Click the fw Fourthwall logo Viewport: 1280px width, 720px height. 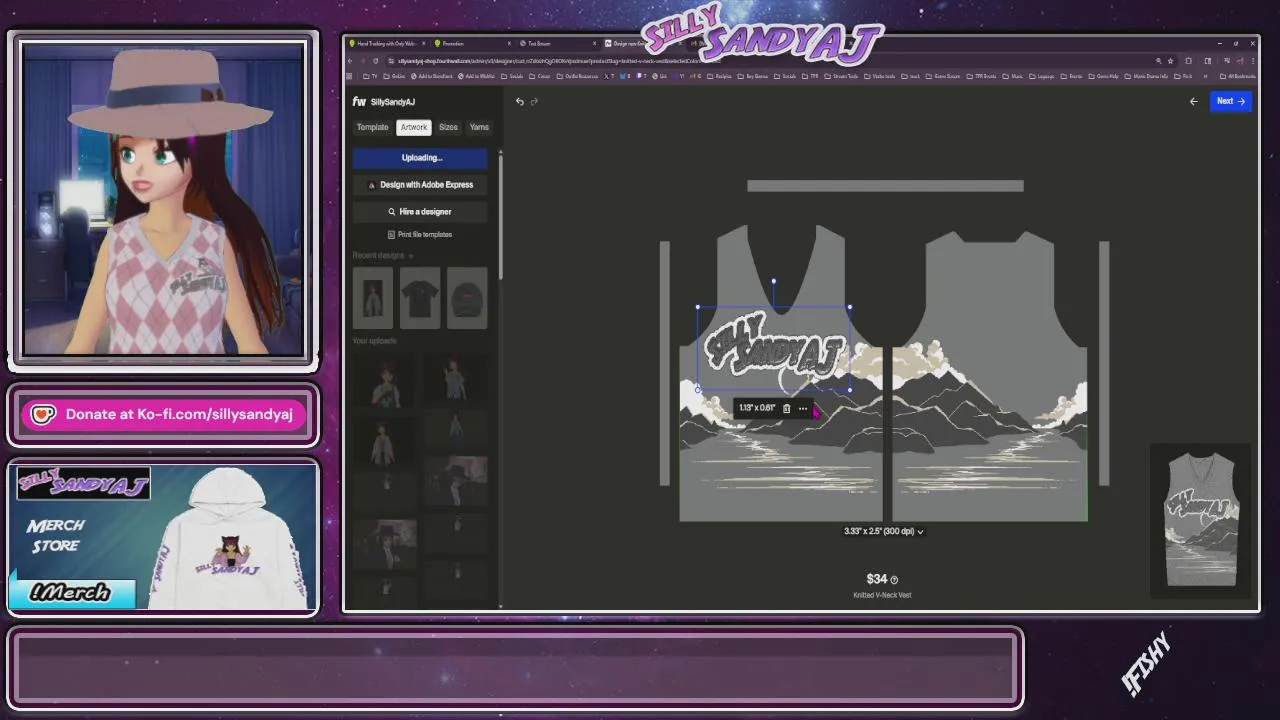click(359, 102)
